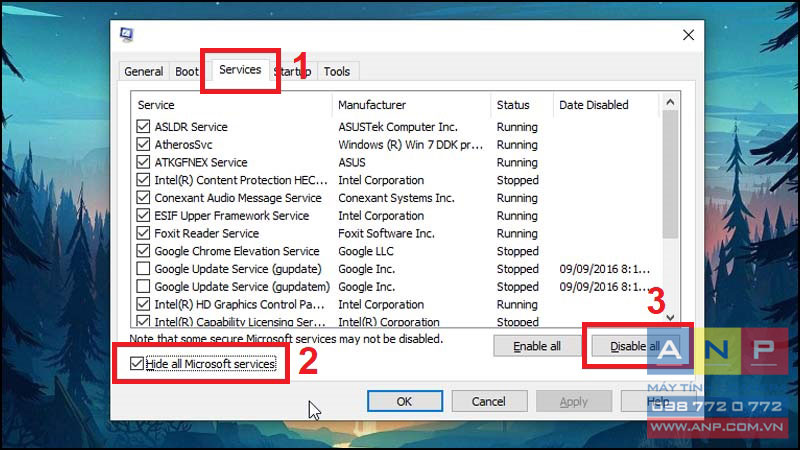Screen dimensions: 800x450
Task: Click the ASLDR Service name text
Action: tap(191, 127)
